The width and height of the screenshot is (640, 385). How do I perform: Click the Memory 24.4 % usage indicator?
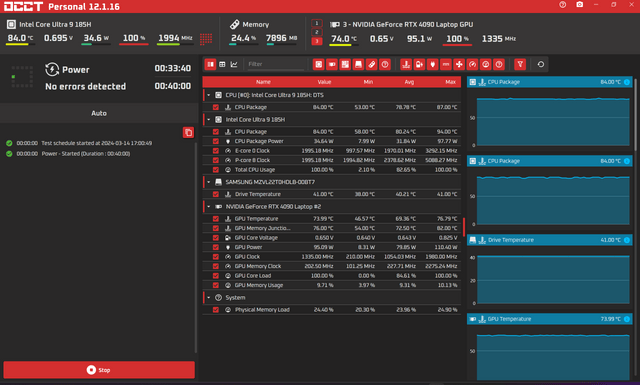tap(243, 38)
